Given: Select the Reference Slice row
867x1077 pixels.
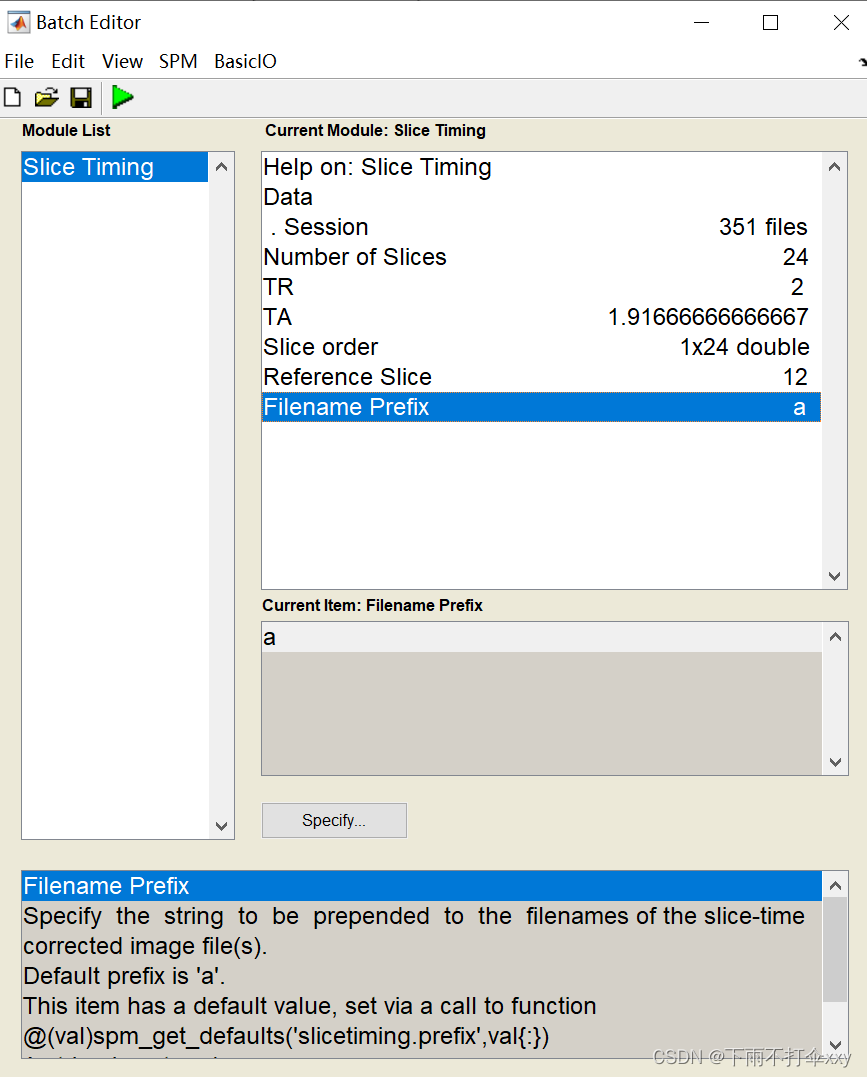Looking at the screenshot, I should (541, 376).
